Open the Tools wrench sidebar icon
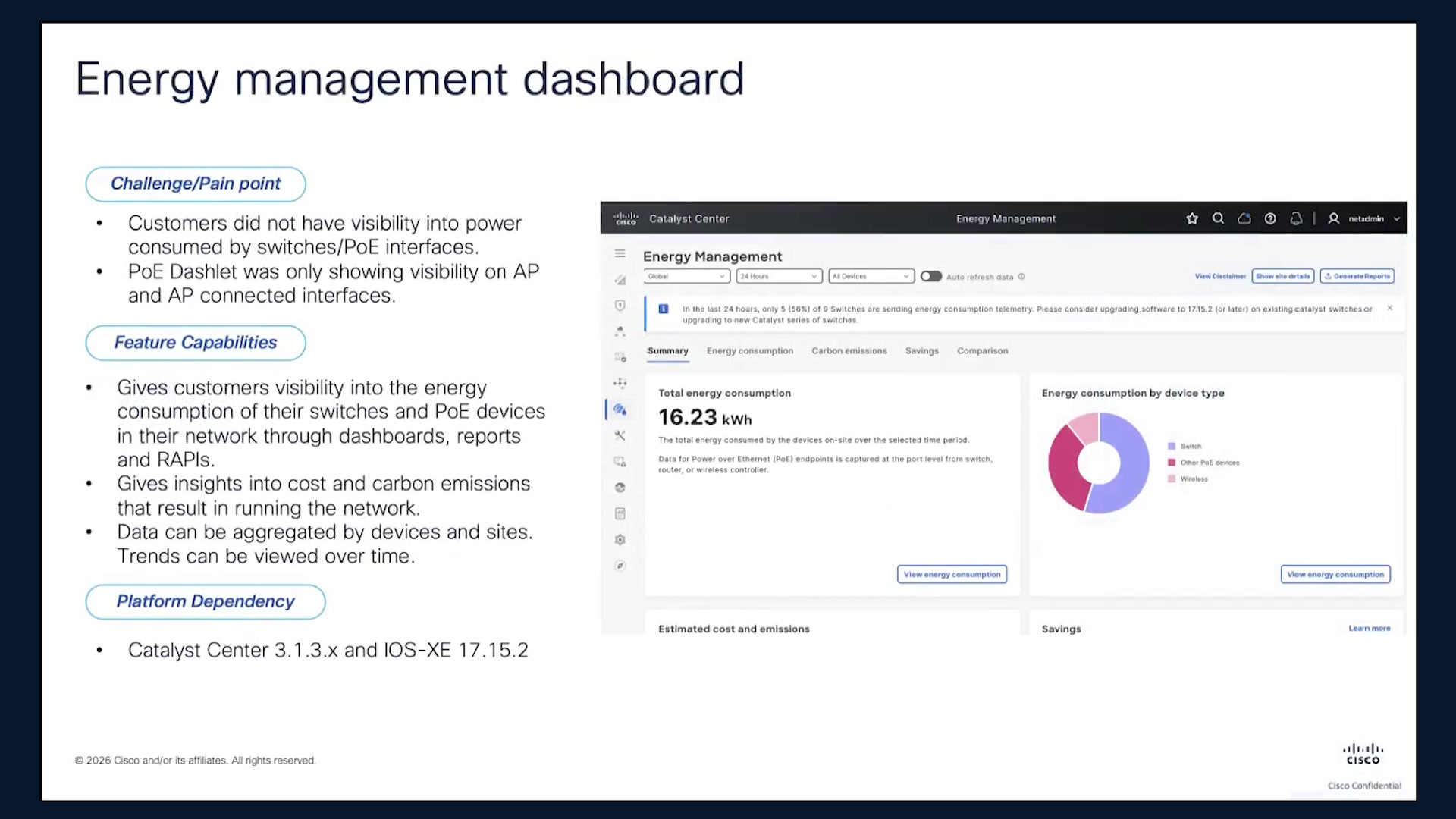The height and width of the screenshot is (819, 1456). tap(620, 435)
